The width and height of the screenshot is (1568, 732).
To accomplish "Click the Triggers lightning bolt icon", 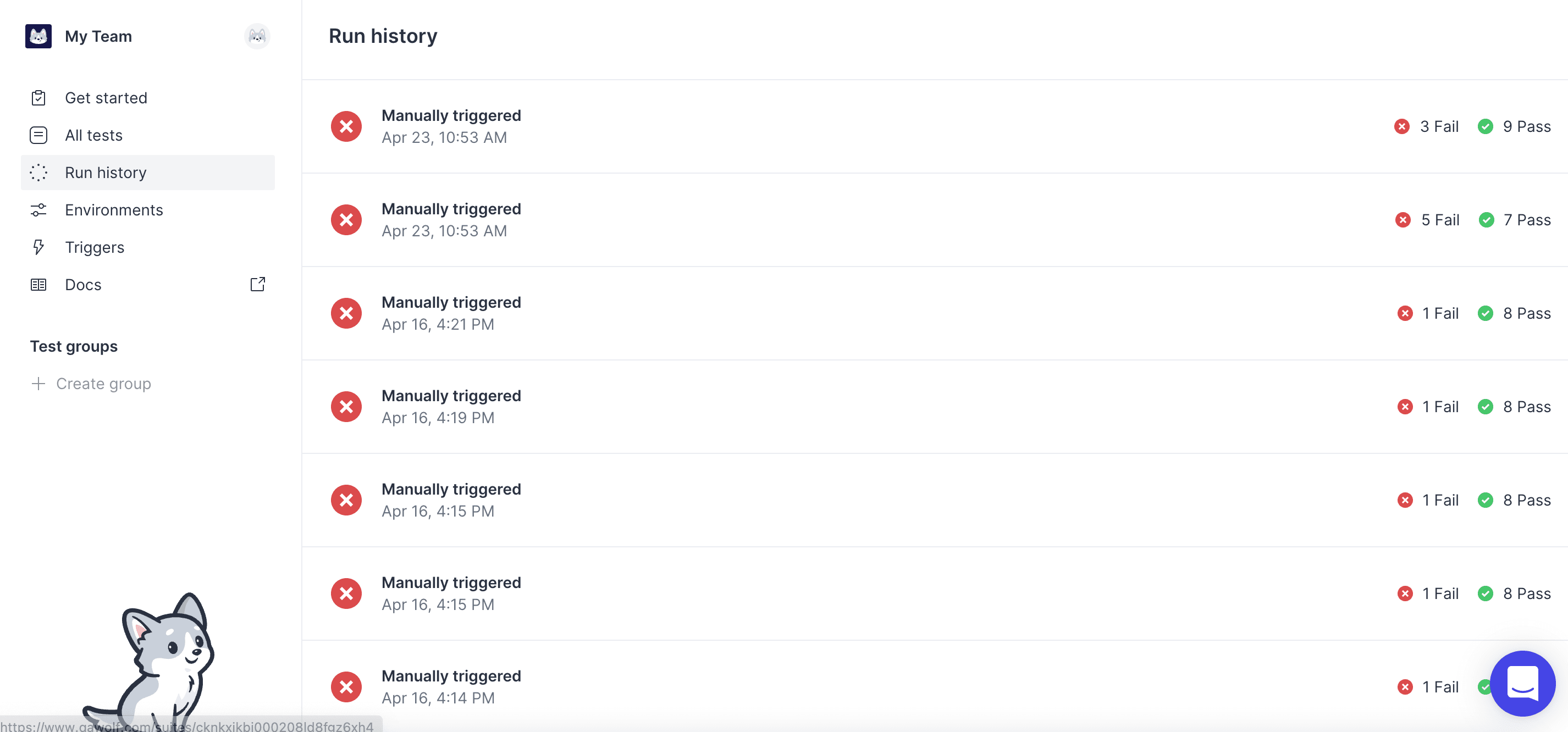I will pos(38,247).
